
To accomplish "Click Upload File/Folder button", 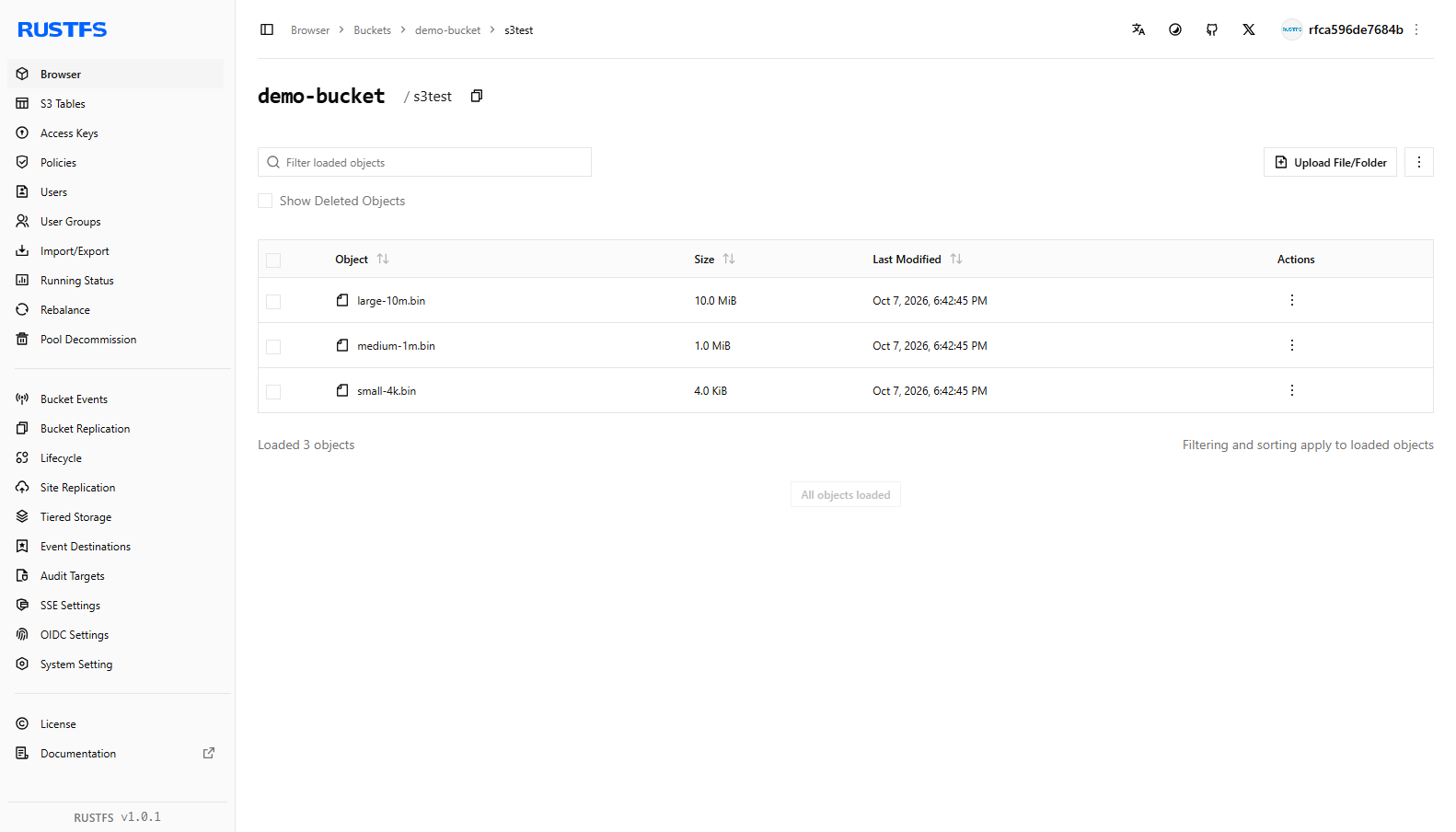I will (x=1330, y=162).
